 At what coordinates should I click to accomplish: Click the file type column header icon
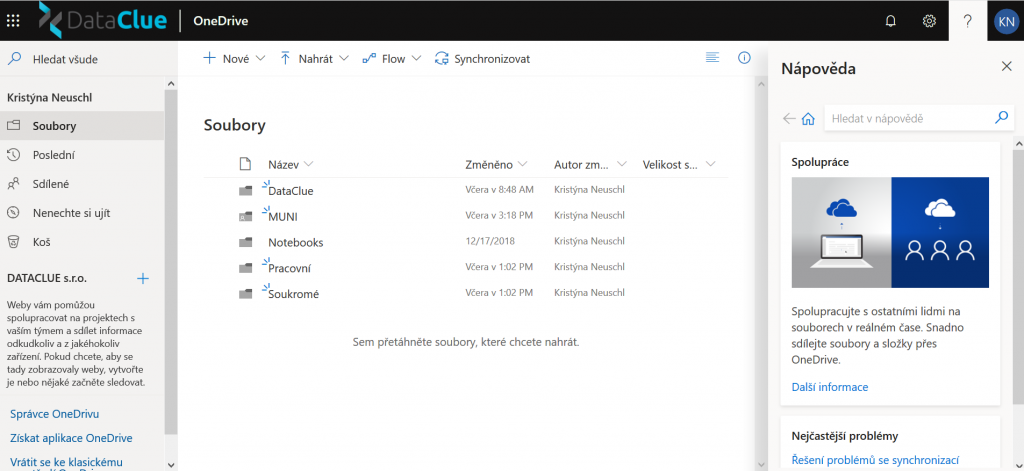pos(245,164)
